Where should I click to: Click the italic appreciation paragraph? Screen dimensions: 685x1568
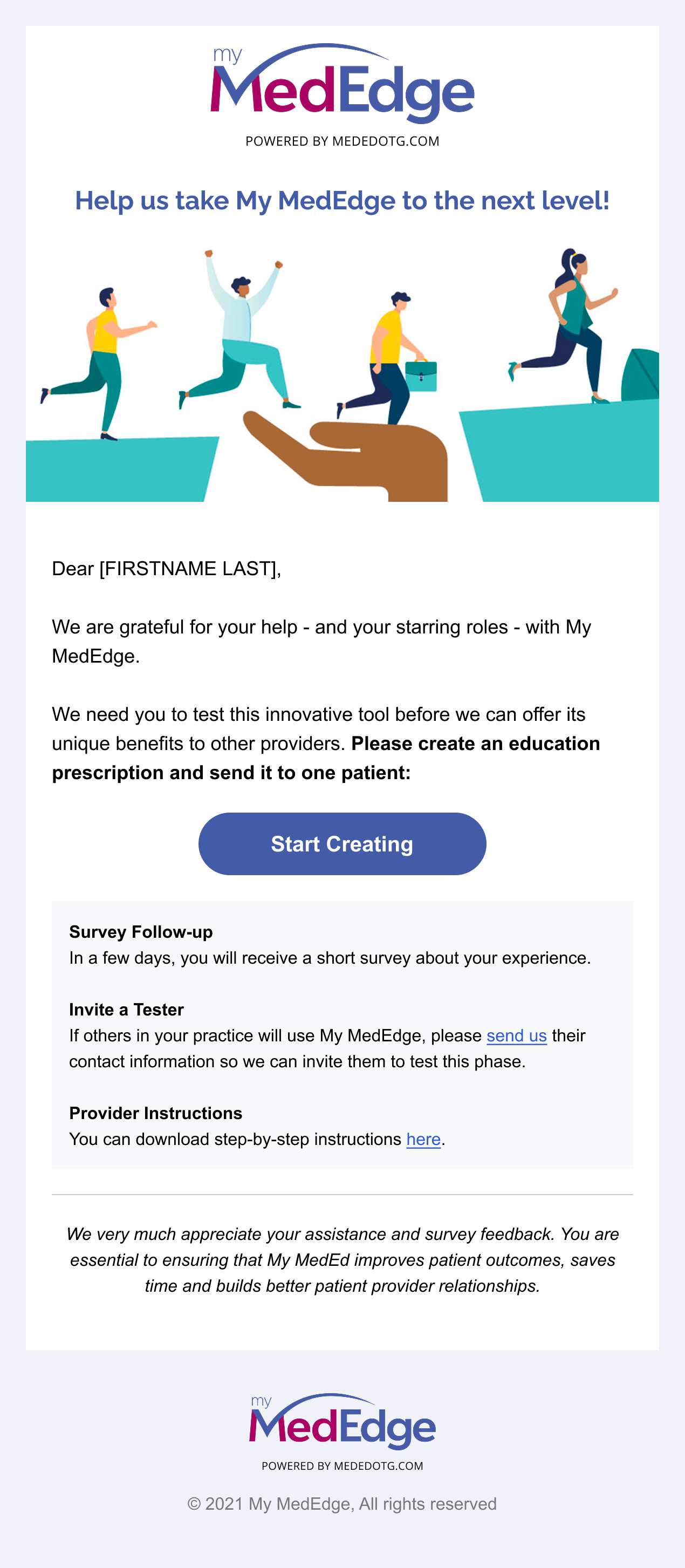pos(342,1260)
